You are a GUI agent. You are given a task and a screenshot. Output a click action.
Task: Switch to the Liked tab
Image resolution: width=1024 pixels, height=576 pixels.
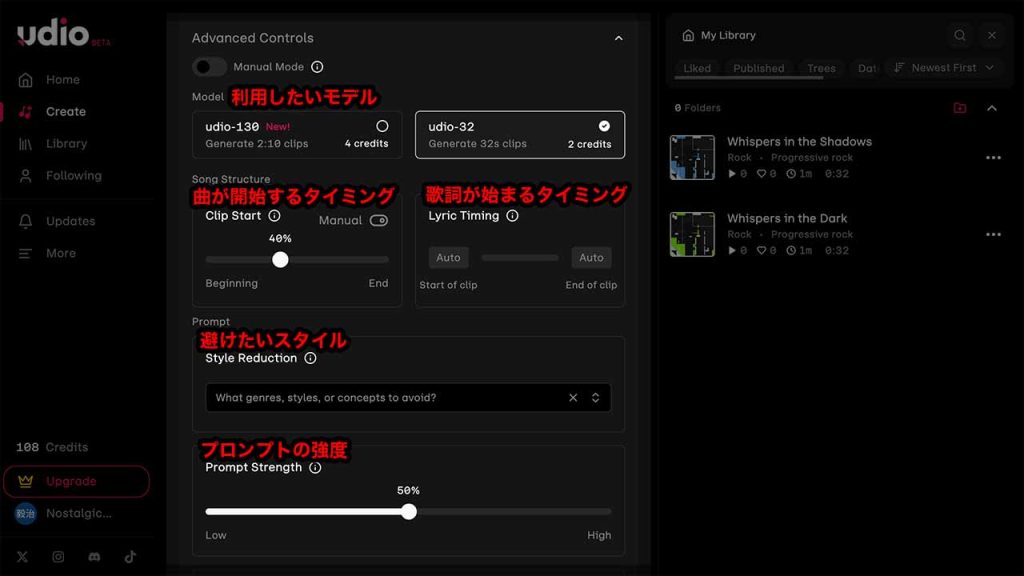pos(697,68)
